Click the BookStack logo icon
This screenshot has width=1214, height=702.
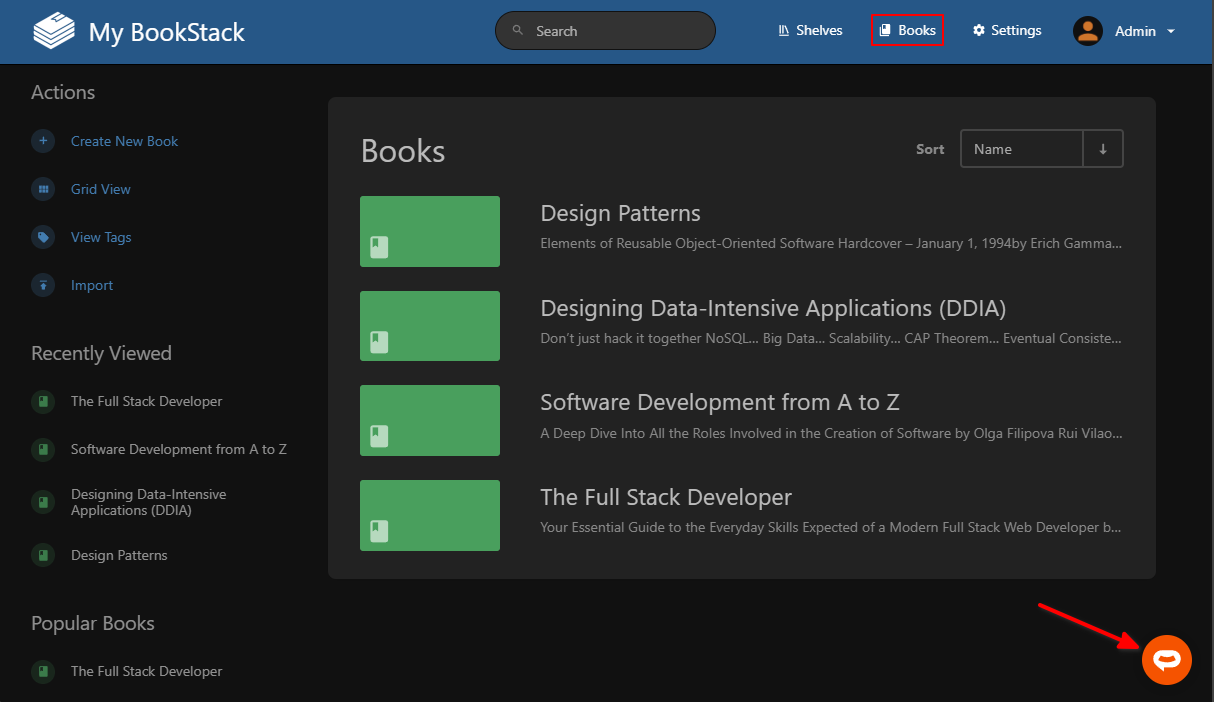coord(54,31)
